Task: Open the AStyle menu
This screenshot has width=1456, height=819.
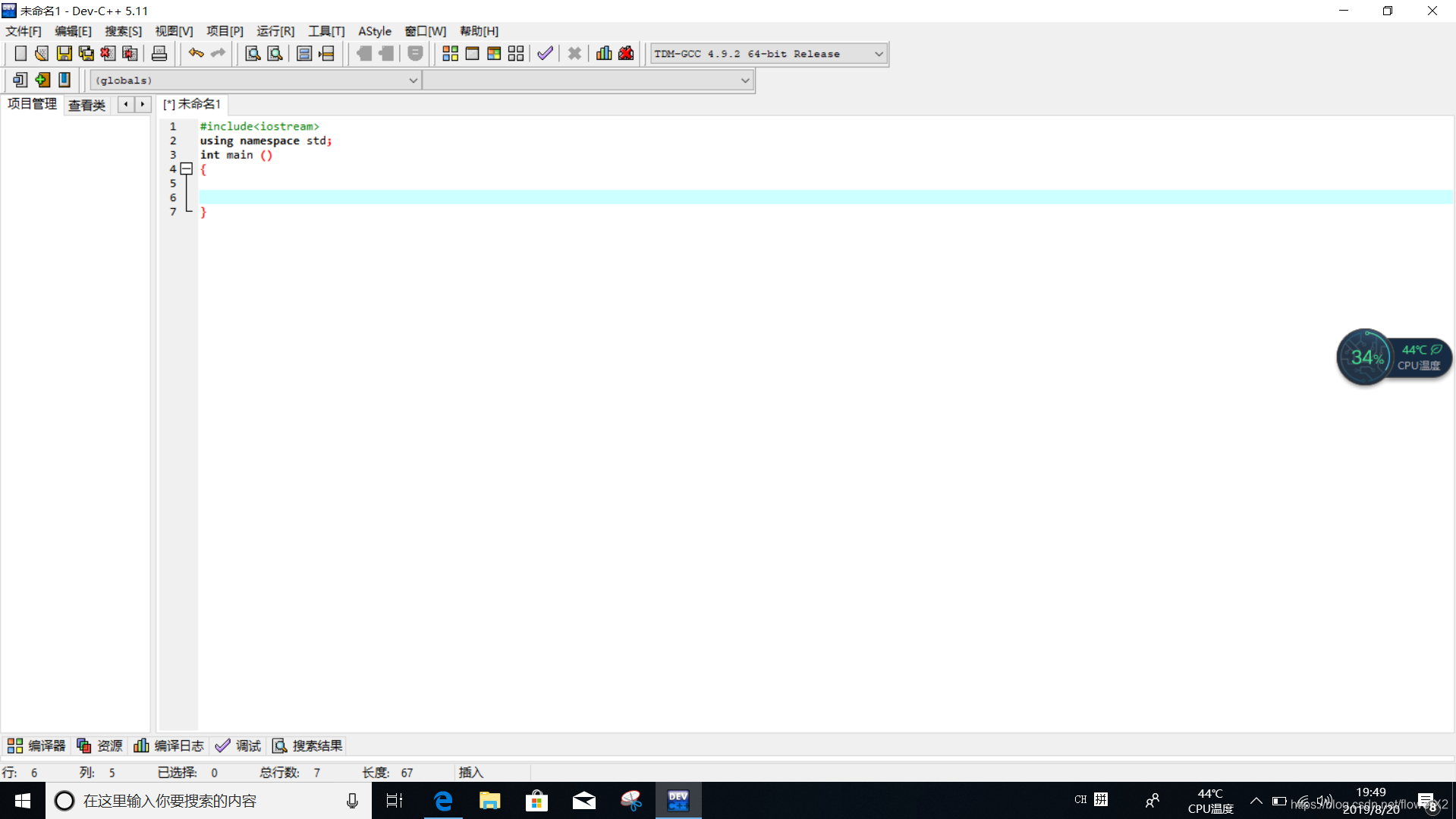Action: [x=375, y=31]
